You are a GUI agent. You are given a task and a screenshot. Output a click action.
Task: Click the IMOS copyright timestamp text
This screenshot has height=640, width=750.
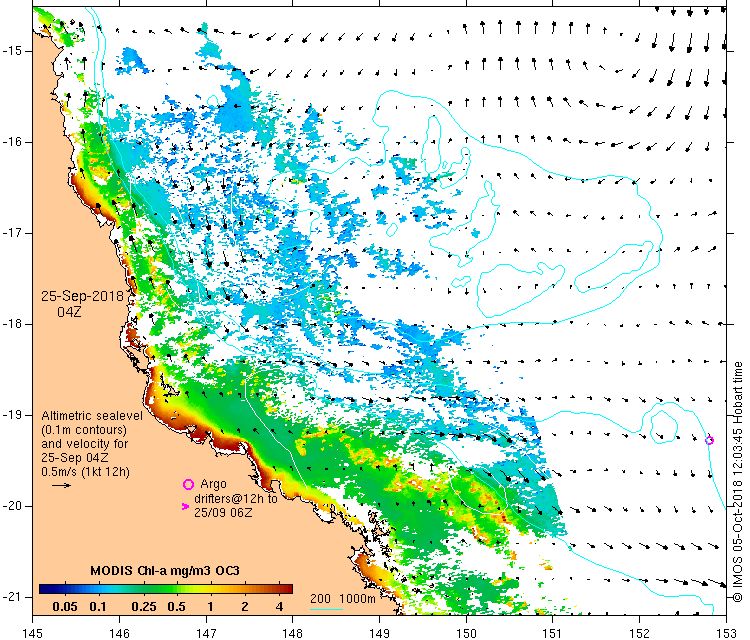tap(738, 482)
